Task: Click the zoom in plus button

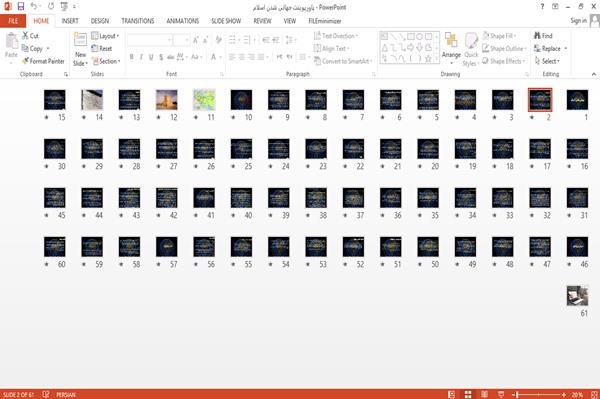Action: tap(564, 394)
